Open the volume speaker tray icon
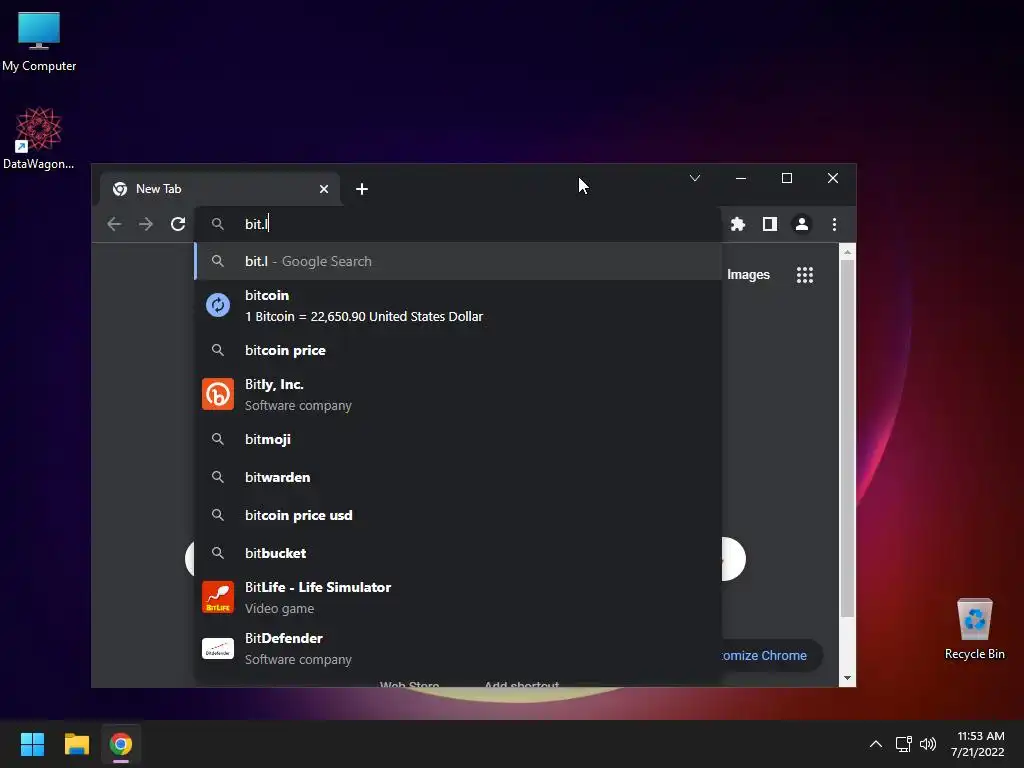The height and width of the screenshot is (768, 1024). coord(927,744)
